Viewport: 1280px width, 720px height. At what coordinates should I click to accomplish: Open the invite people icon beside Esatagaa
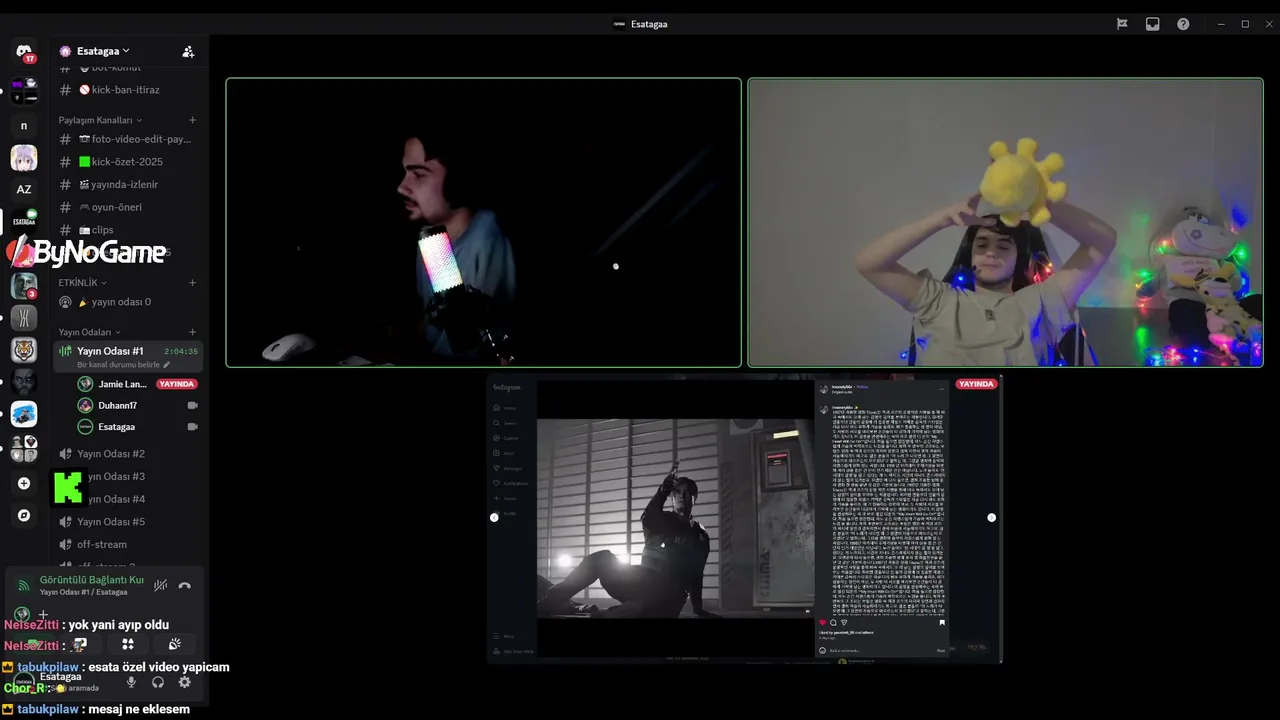tap(188, 51)
